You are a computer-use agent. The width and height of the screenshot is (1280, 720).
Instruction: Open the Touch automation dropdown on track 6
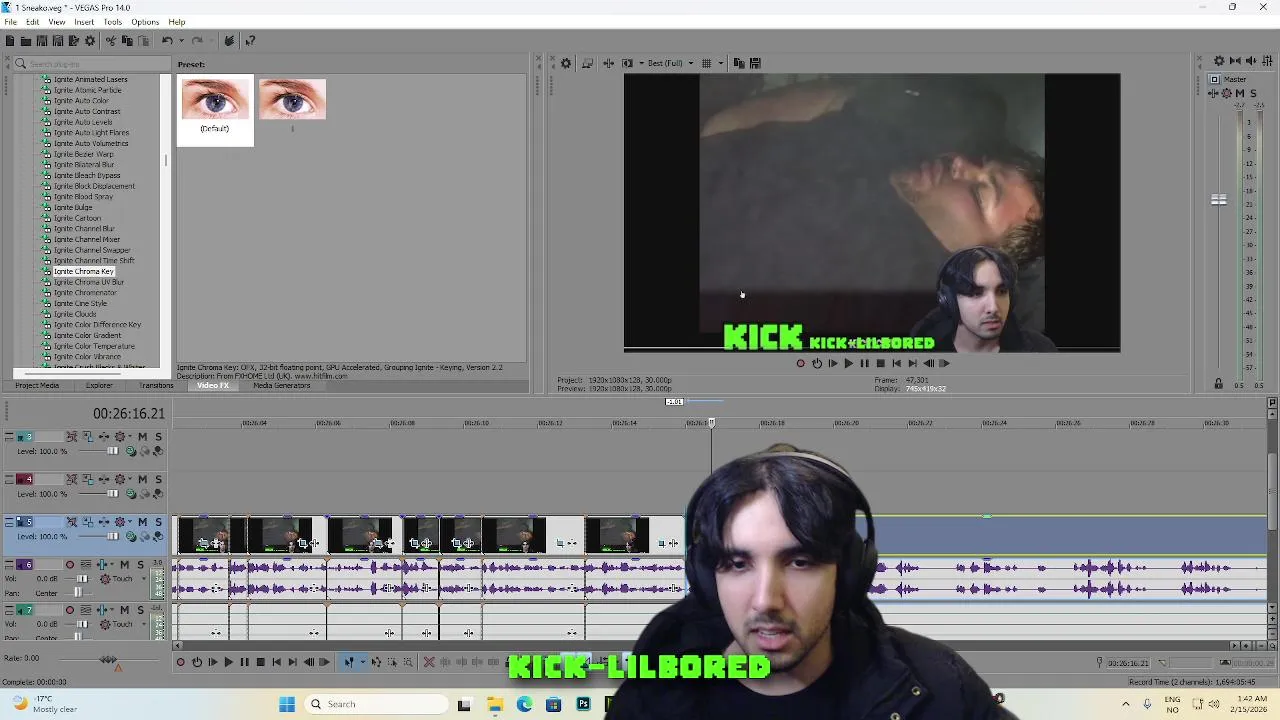coord(144,579)
